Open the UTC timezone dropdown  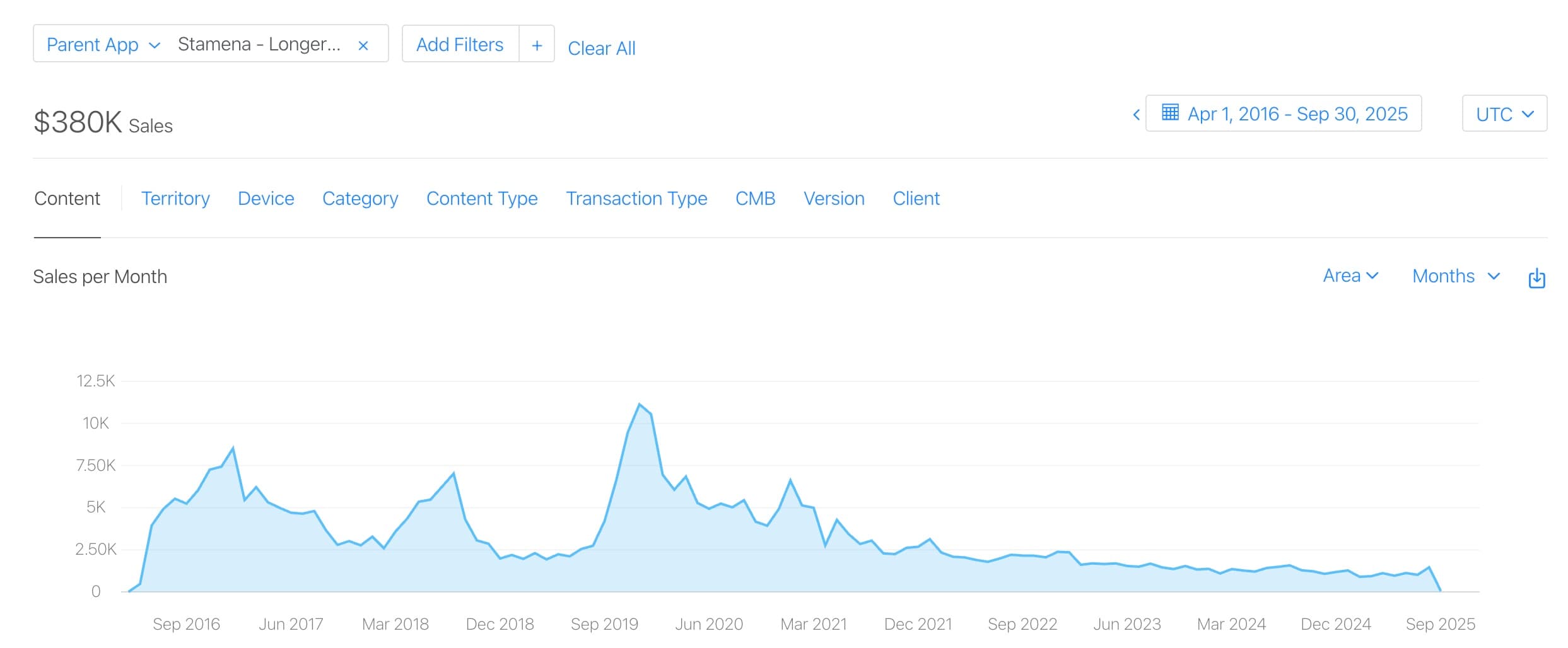coord(1504,114)
